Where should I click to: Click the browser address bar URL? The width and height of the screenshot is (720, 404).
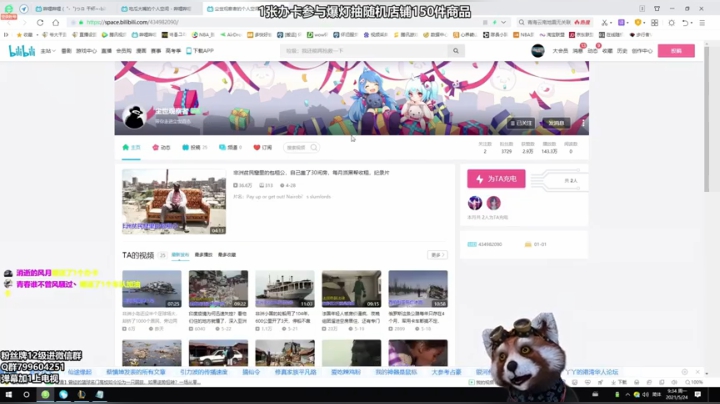[x=132, y=22]
